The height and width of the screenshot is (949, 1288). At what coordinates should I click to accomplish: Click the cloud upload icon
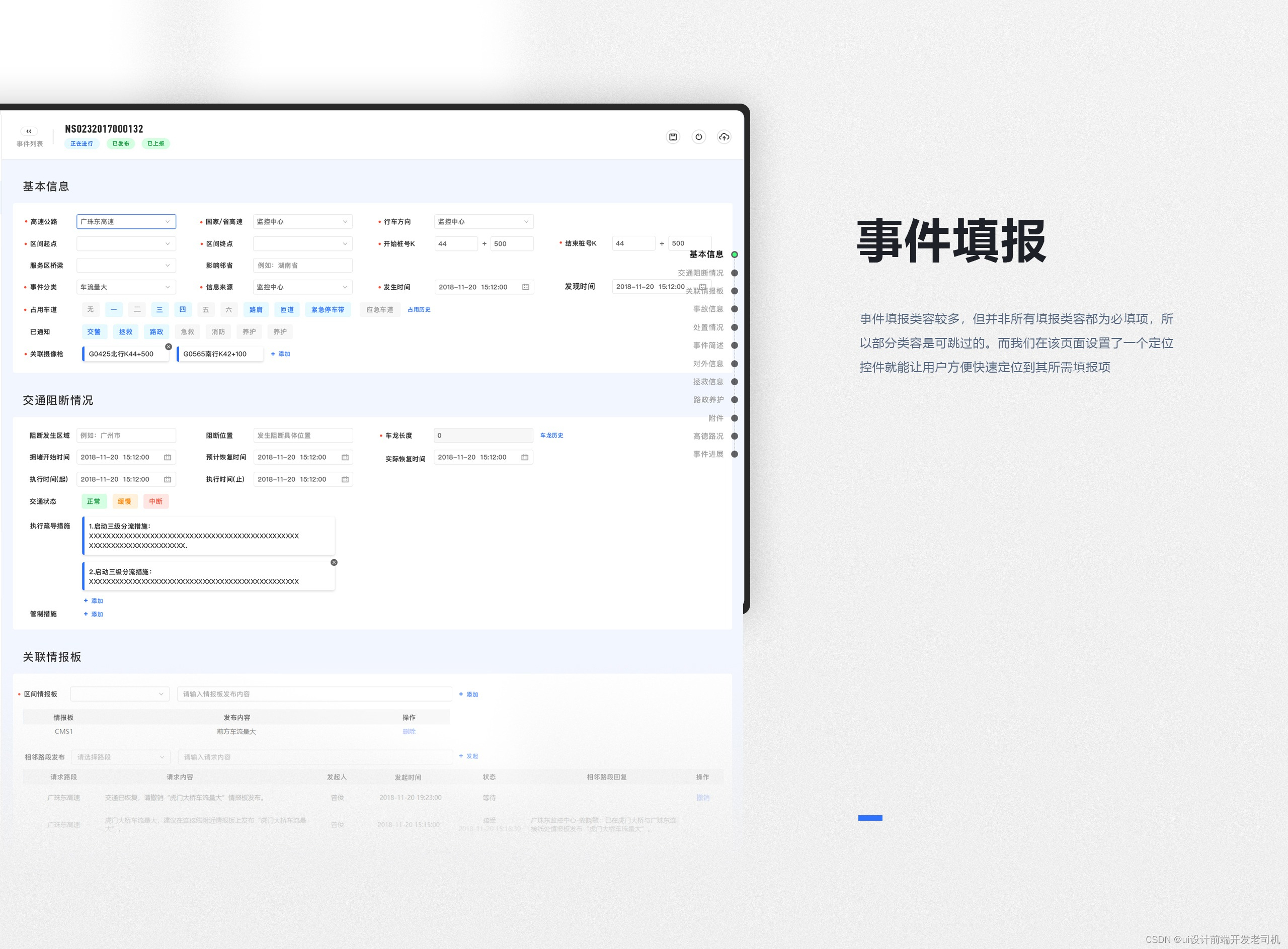(x=723, y=137)
